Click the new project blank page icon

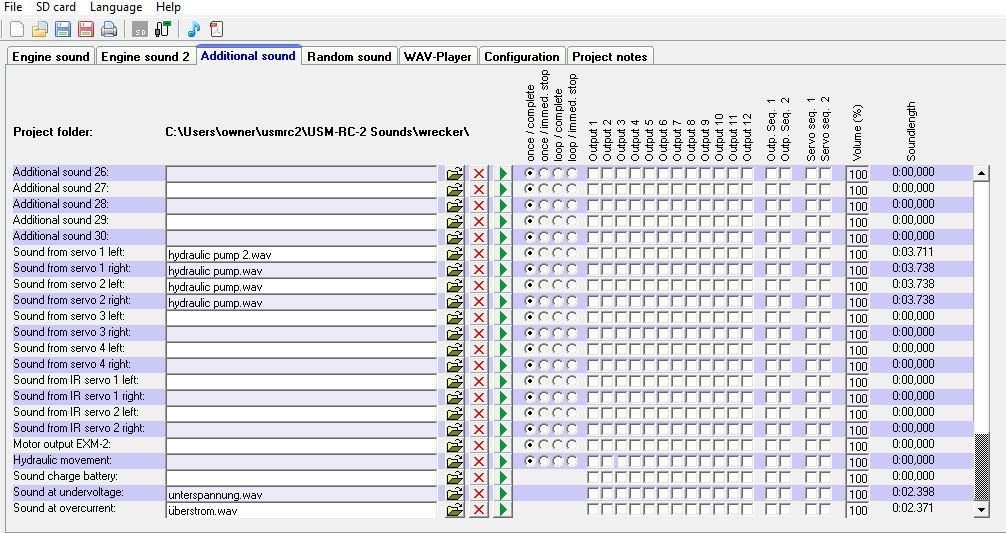[16, 29]
